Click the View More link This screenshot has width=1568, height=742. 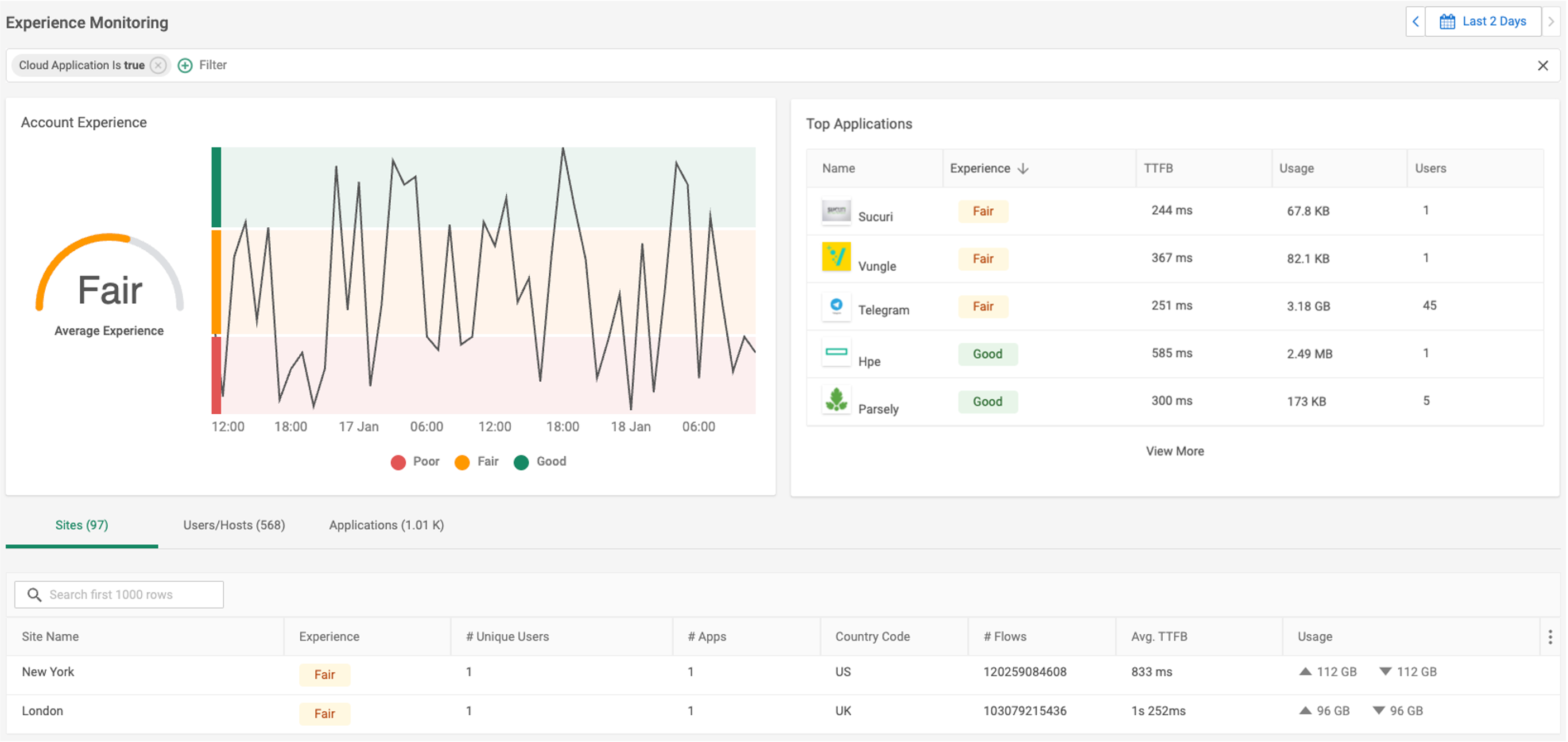(x=1175, y=451)
